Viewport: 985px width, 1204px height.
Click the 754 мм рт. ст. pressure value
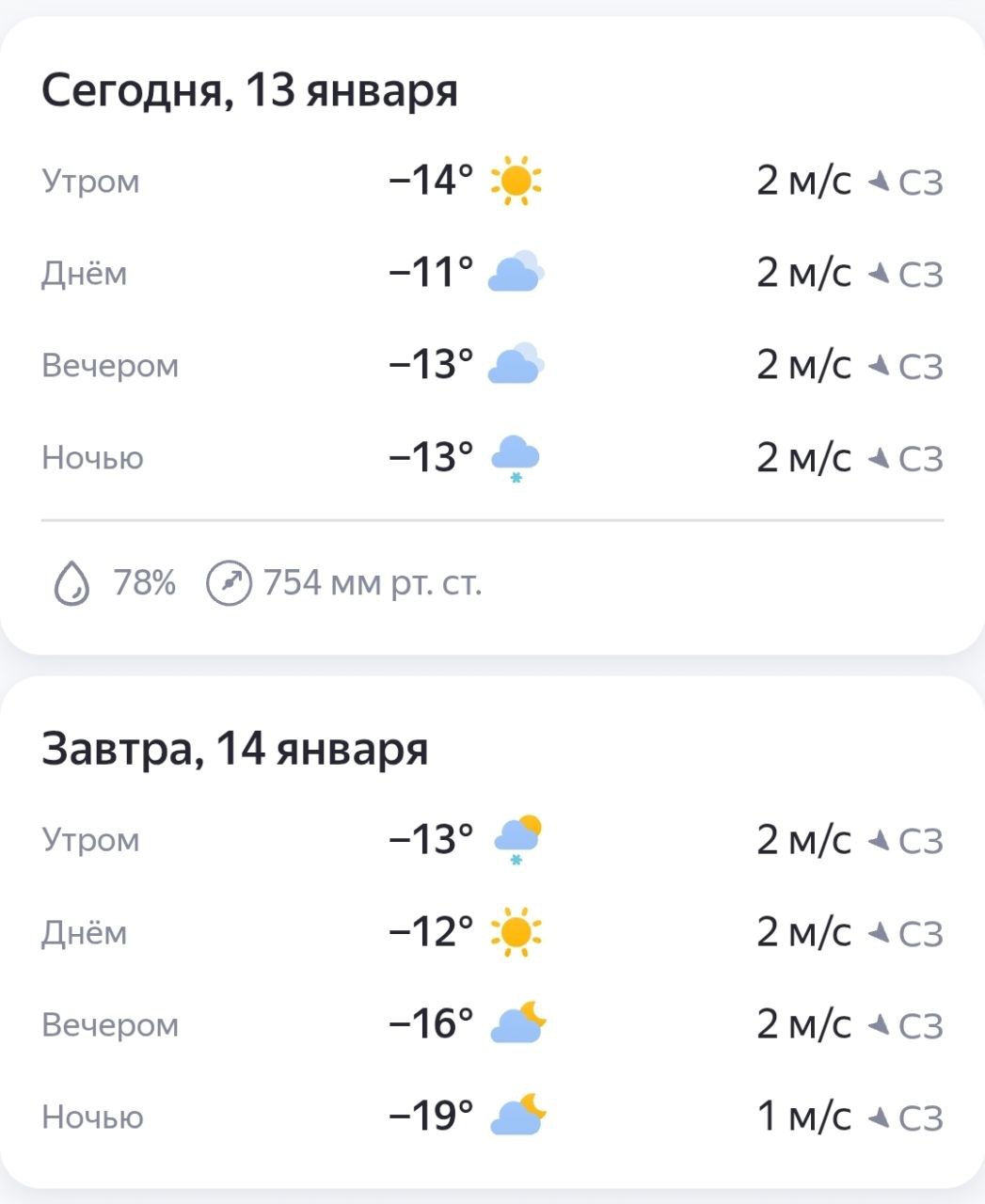373,583
